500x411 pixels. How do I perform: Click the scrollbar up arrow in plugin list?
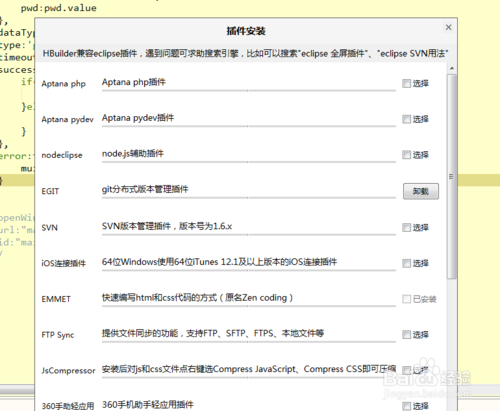[x=452, y=68]
